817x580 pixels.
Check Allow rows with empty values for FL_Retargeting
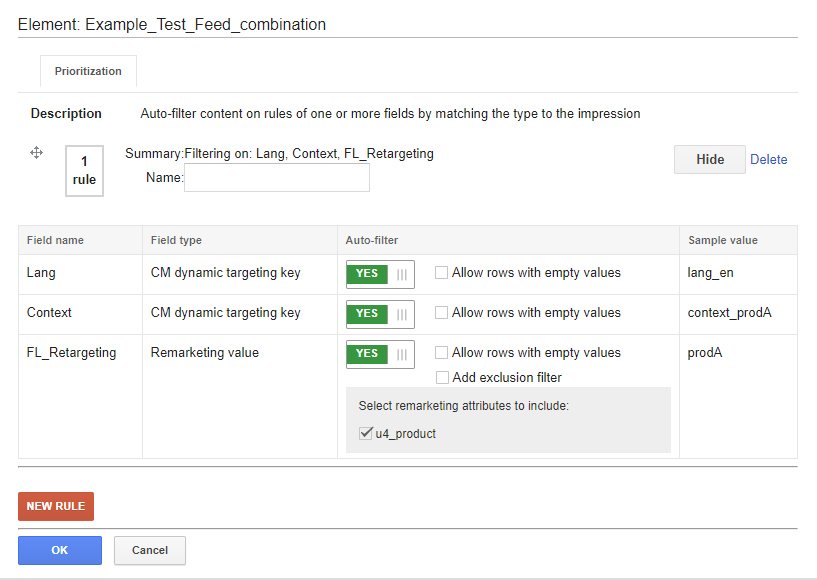point(441,353)
